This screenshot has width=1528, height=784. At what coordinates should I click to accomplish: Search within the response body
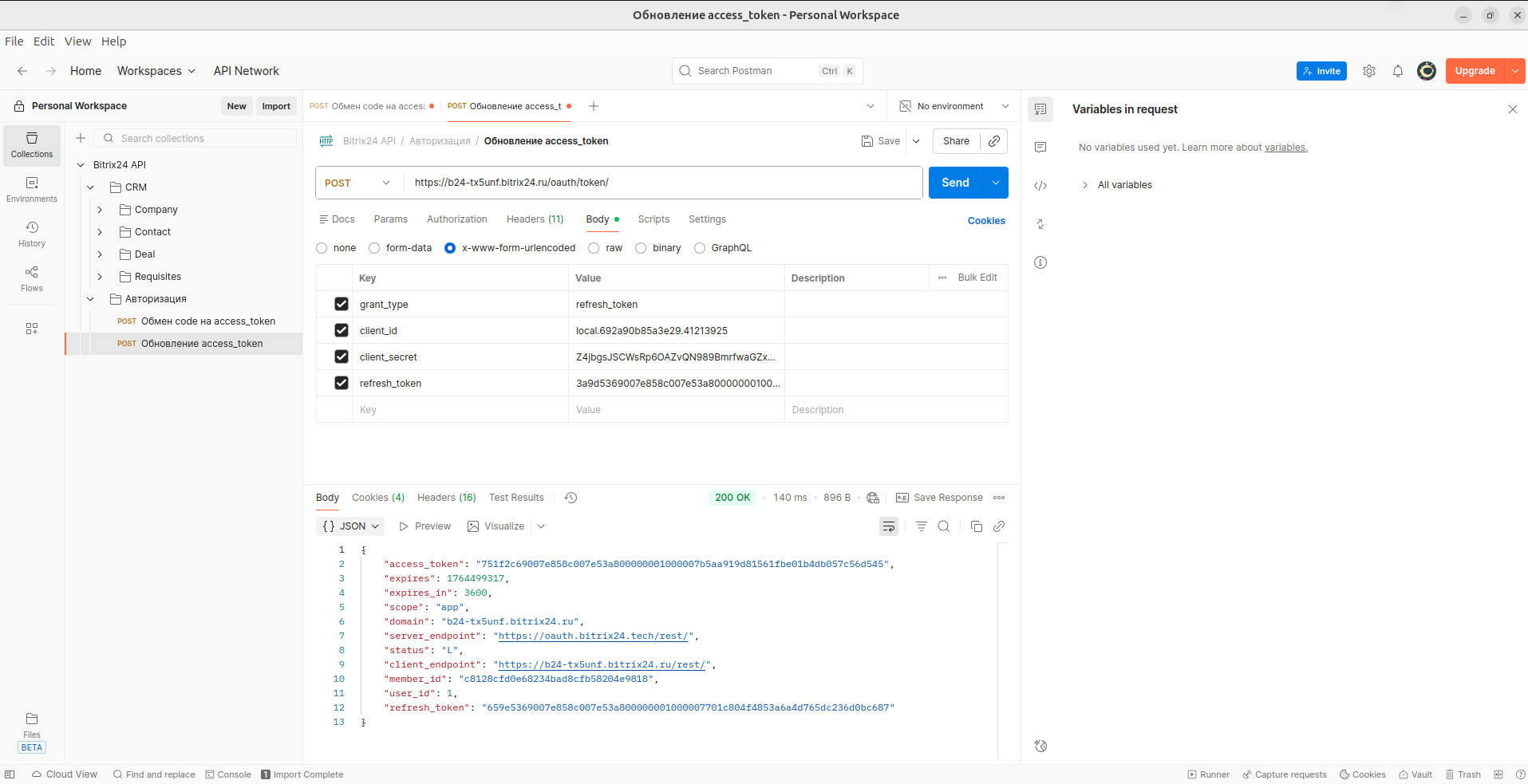[944, 526]
